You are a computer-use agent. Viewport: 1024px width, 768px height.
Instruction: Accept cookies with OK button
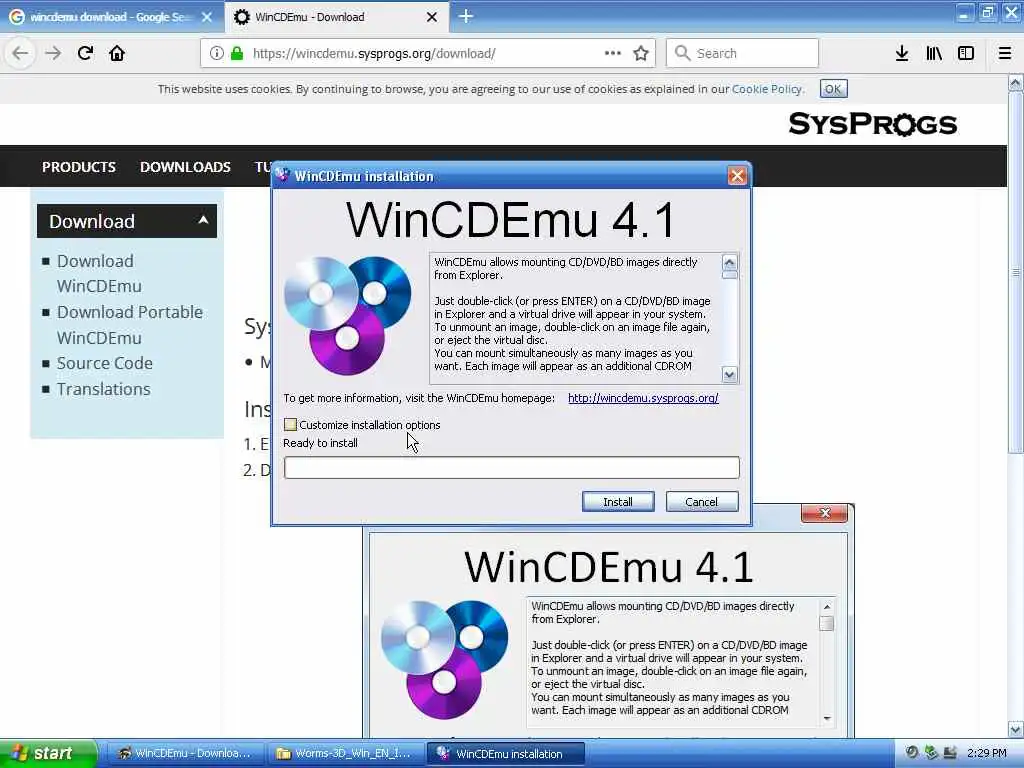click(833, 89)
